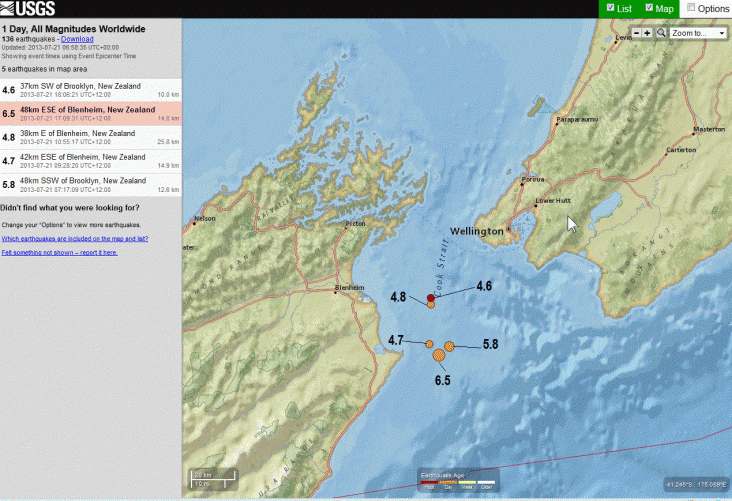732x501 pixels.
Task: Select the largest orange earthquake circle on map
Action: (x=439, y=355)
